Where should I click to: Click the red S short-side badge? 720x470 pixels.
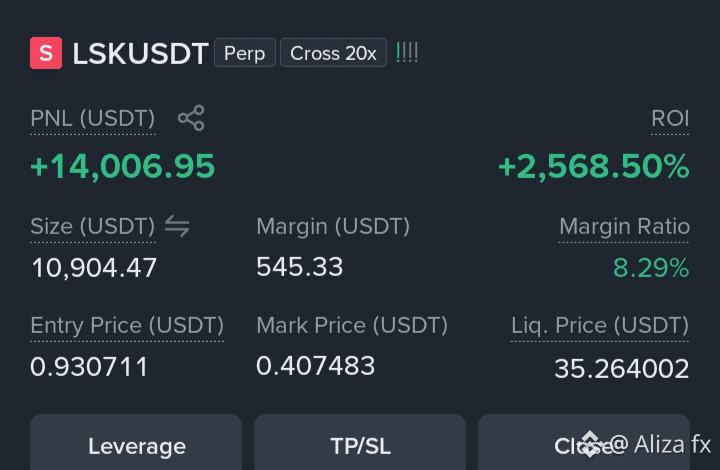tap(46, 53)
